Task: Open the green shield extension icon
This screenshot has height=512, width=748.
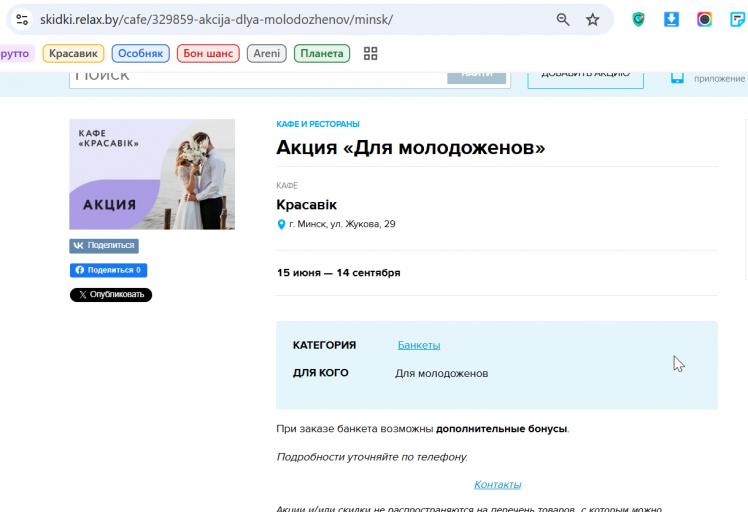Action: [638, 20]
